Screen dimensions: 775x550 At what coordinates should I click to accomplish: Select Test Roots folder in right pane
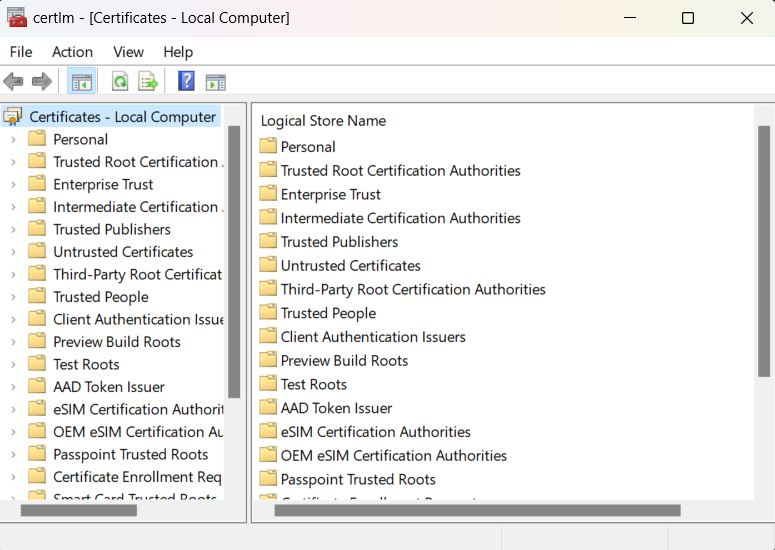313,385
